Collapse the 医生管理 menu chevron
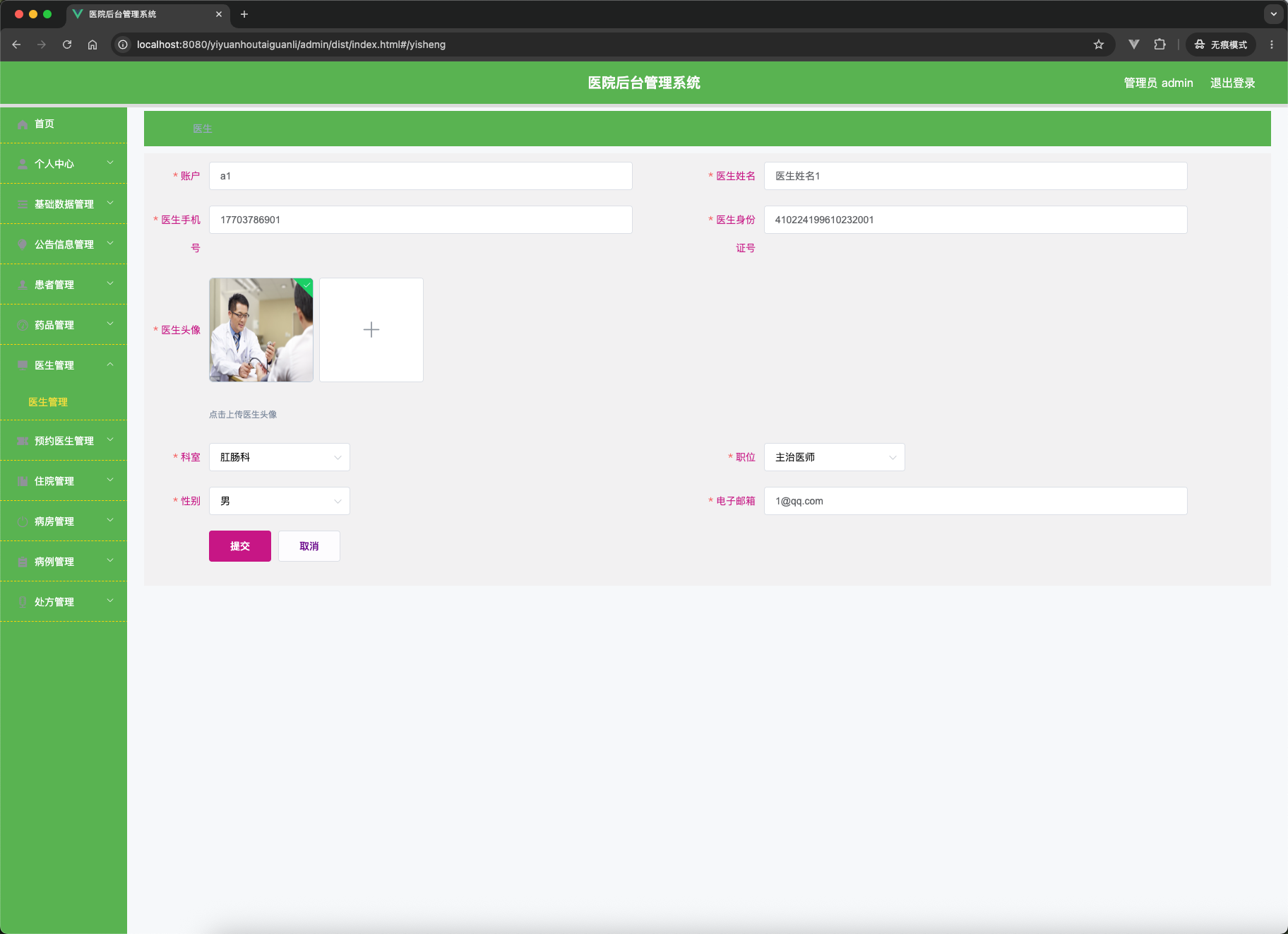1288x934 pixels. (110, 365)
